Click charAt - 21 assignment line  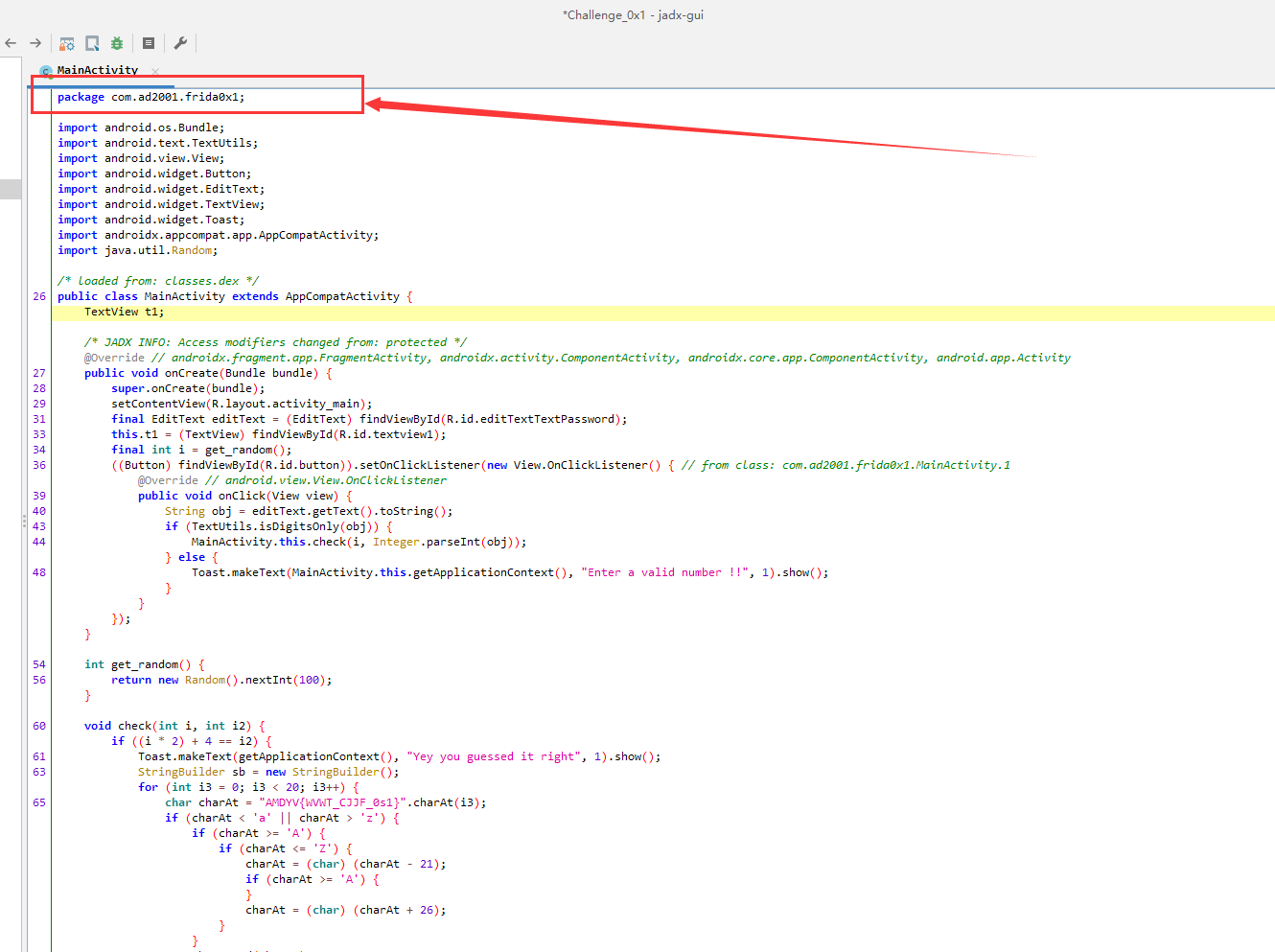[x=346, y=864]
